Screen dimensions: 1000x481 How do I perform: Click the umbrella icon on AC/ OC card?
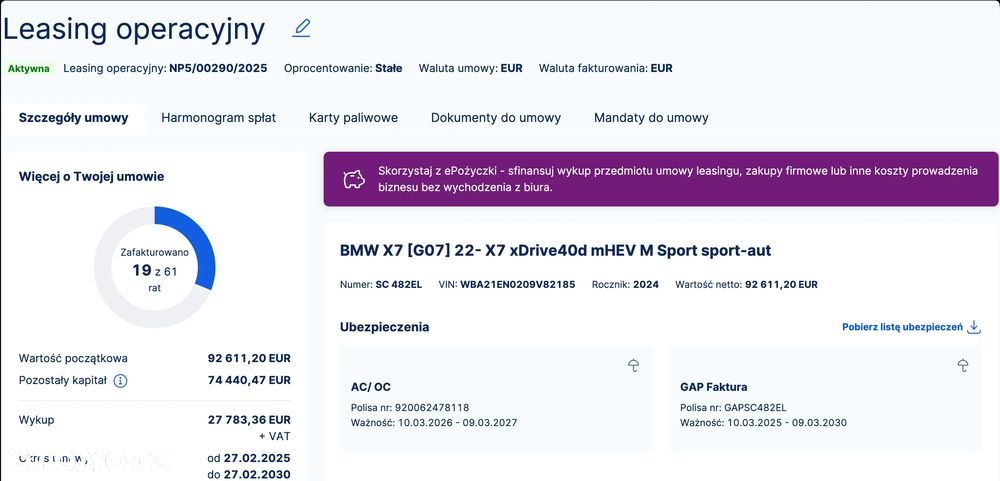633,366
